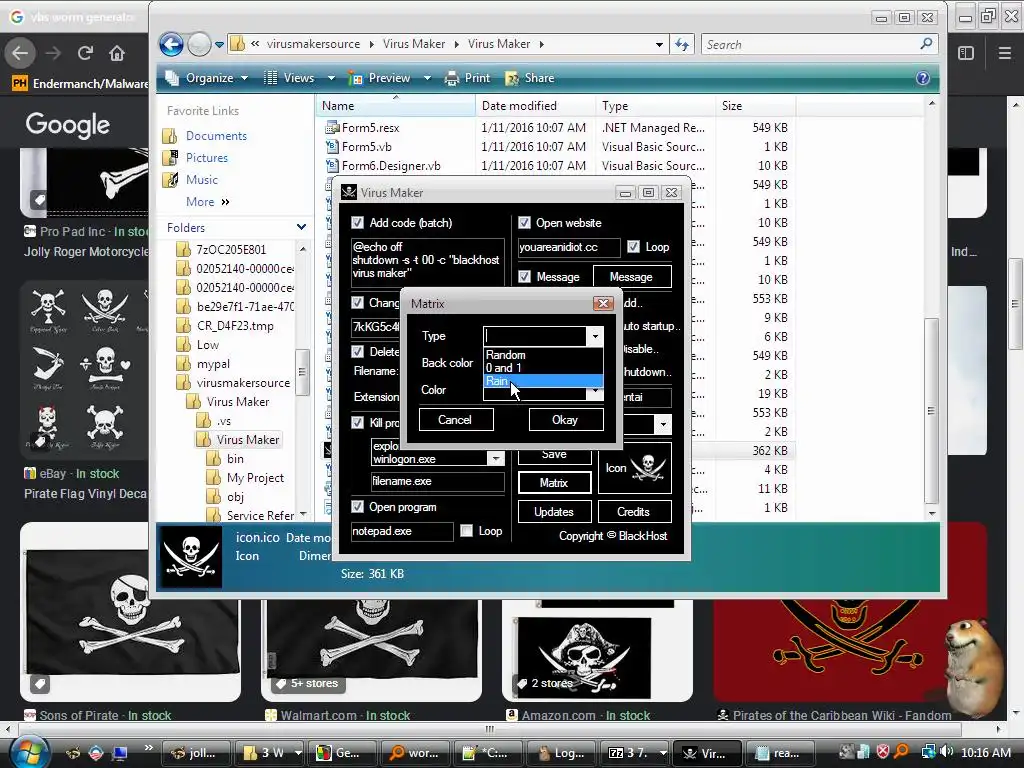Image resolution: width=1024 pixels, height=768 pixels.
Task: Click the refresh icon in address bar
Action: click(682, 44)
